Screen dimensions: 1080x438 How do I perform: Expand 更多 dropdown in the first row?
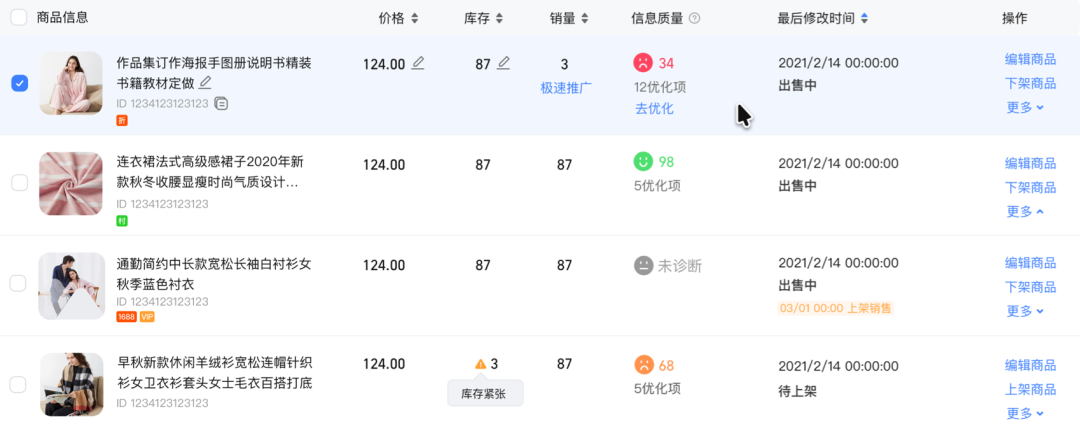click(x=1025, y=107)
